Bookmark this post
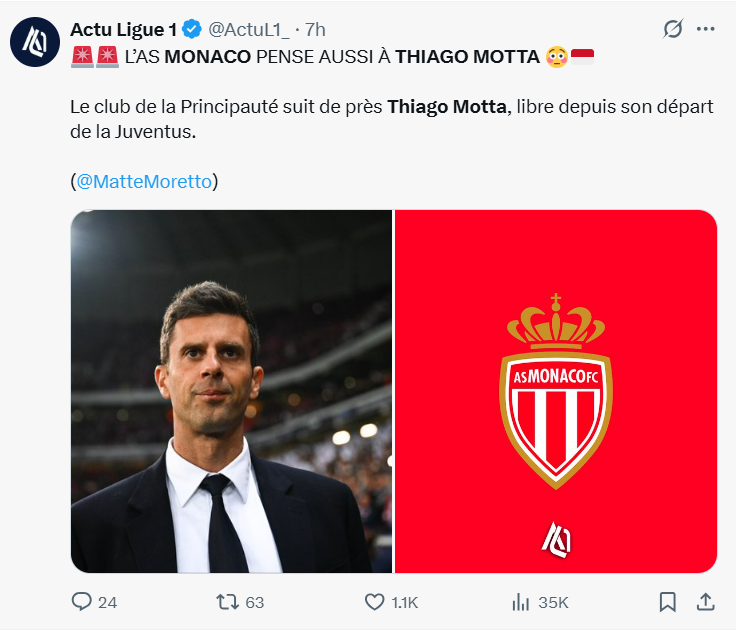This screenshot has width=736, height=630. point(668,602)
